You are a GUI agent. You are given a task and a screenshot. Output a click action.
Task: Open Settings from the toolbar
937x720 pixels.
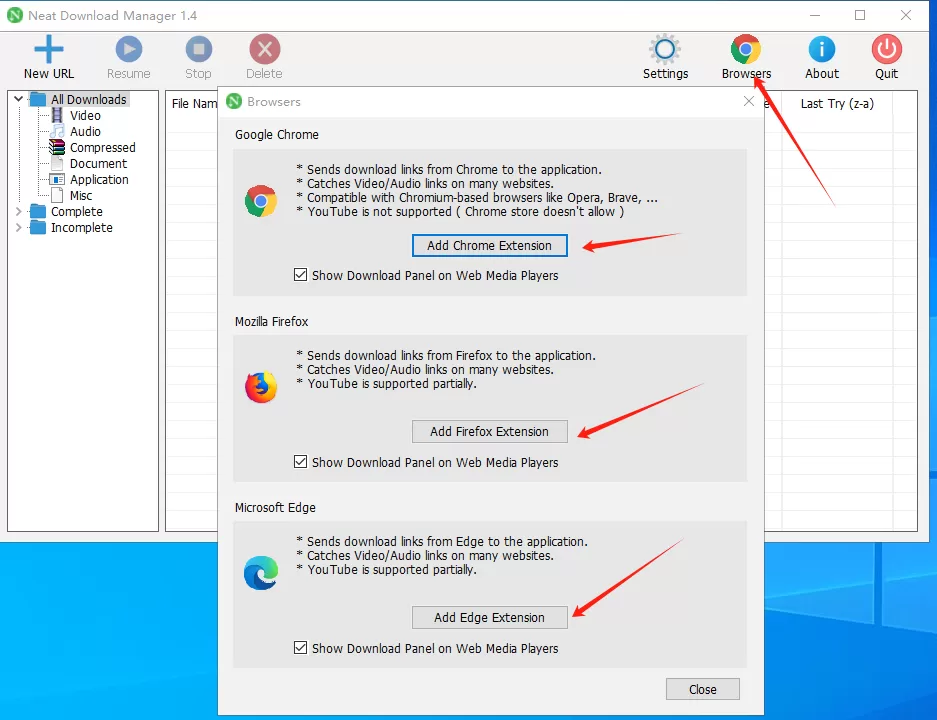[x=665, y=49]
